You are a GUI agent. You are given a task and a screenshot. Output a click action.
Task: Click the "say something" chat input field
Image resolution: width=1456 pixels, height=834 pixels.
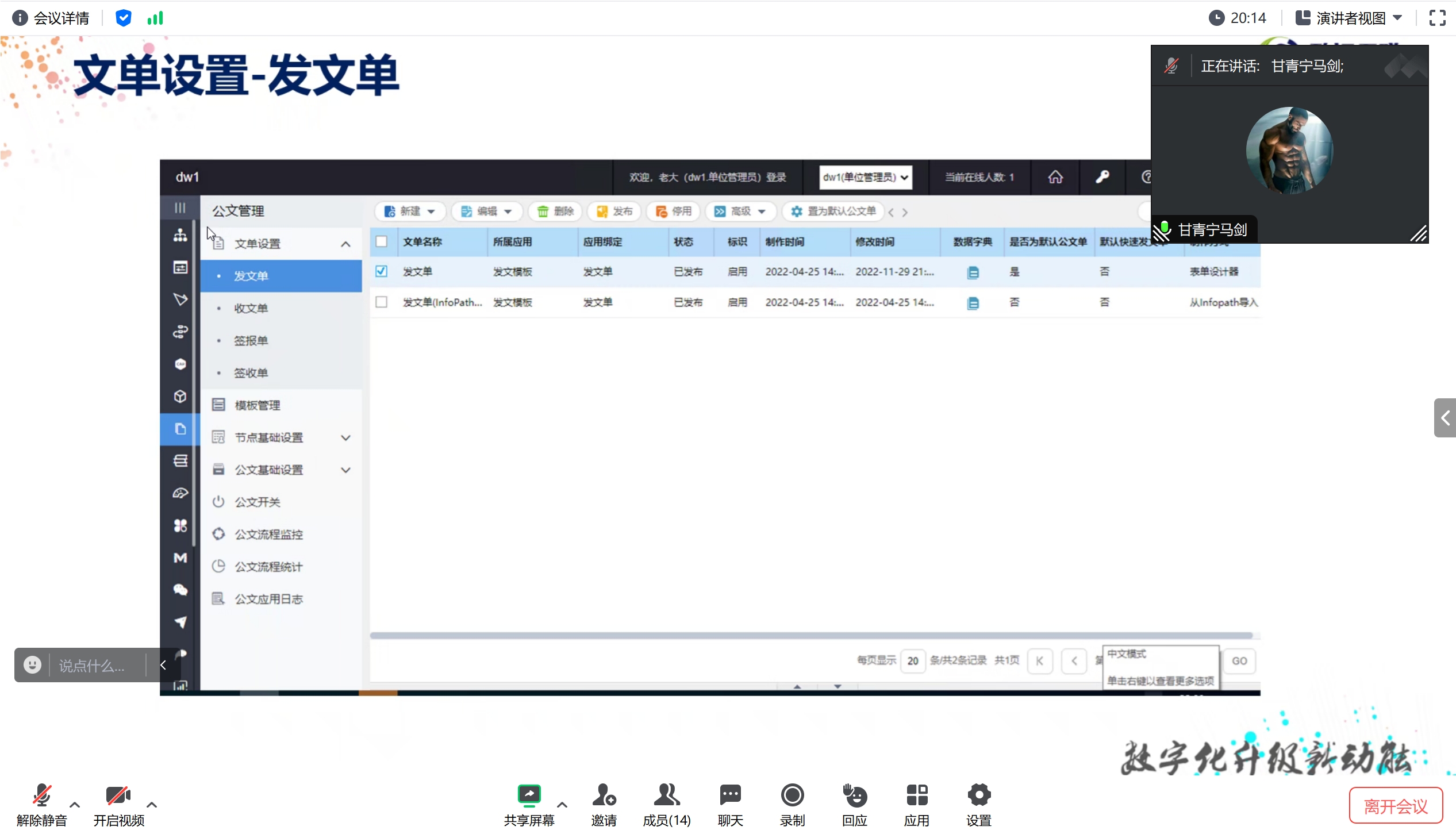point(92,666)
